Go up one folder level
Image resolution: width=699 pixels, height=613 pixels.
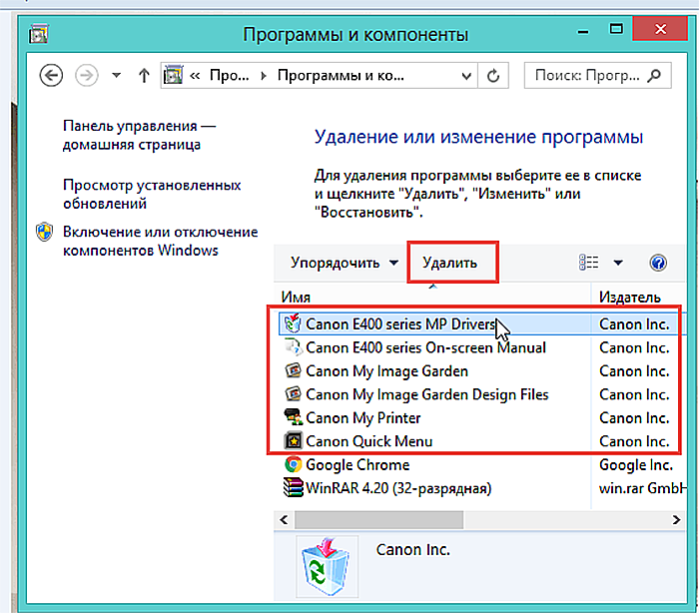point(144,75)
